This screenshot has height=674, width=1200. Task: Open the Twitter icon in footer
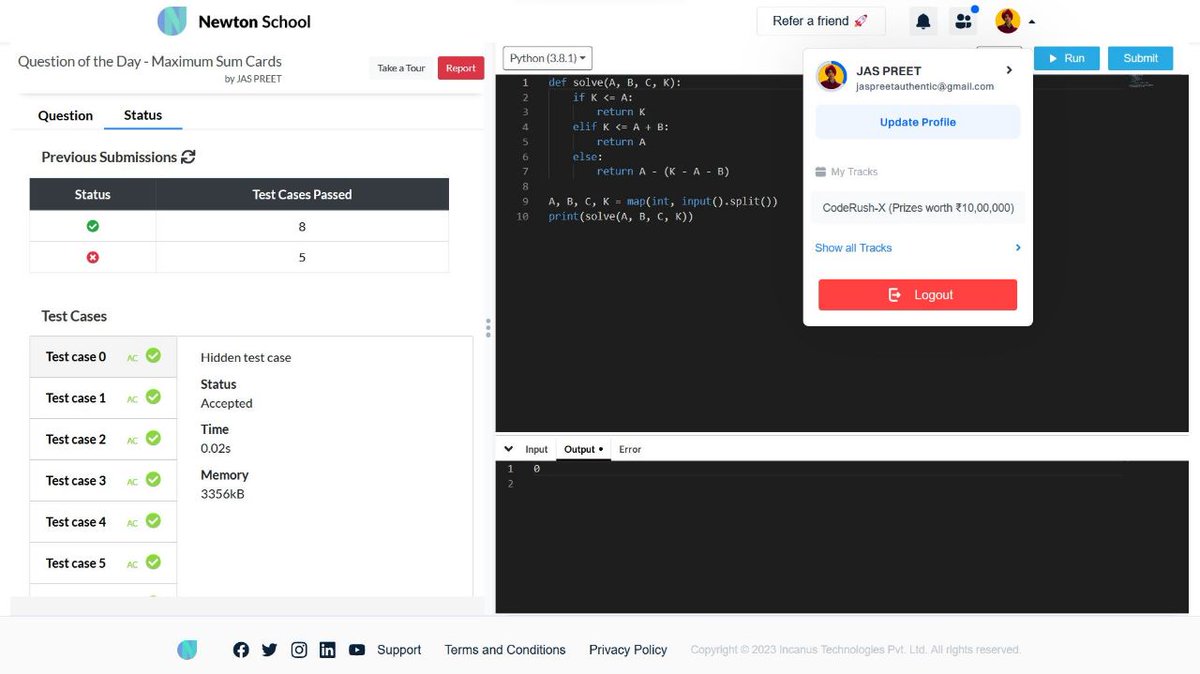click(269, 649)
